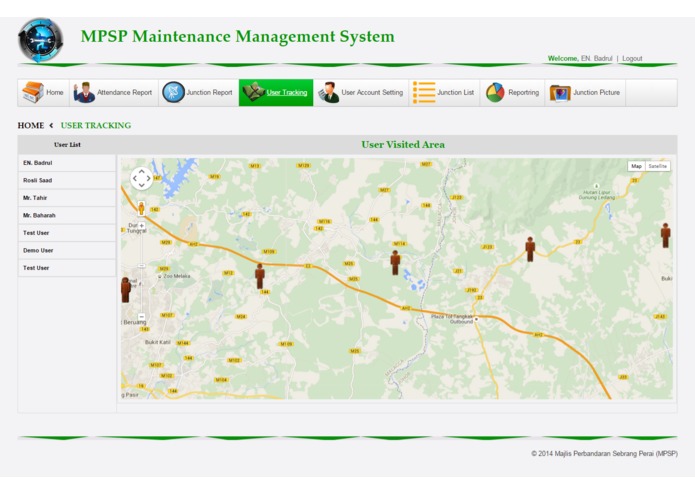Click the Junction Report round icon

pyautogui.click(x=173, y=92)
